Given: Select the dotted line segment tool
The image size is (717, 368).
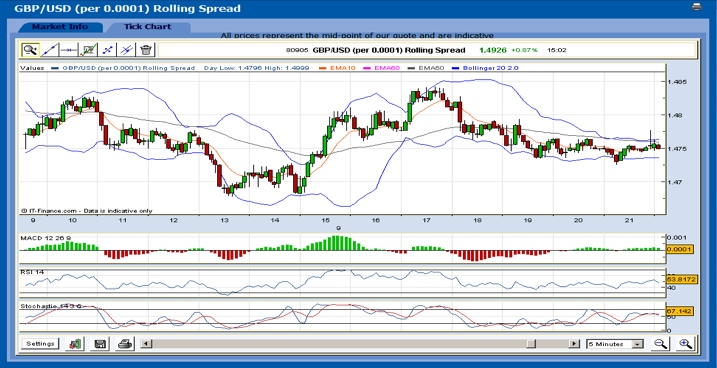Looking at the screenshot, I should click(x=107, y=50).
